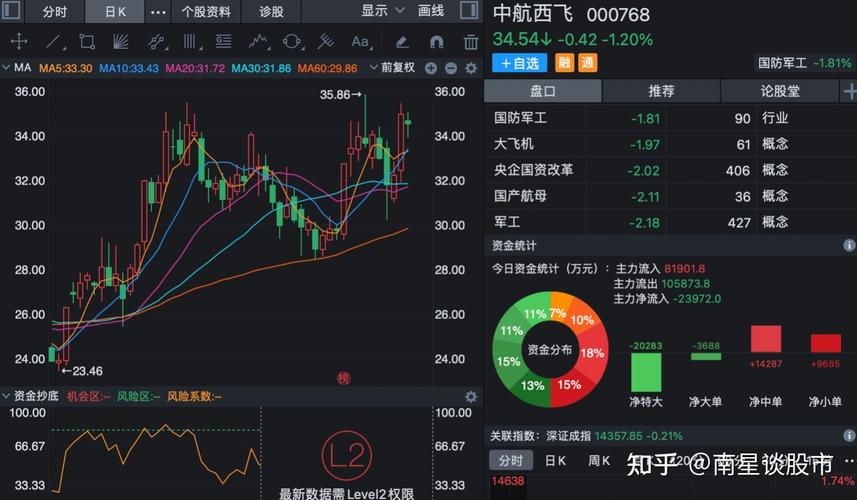Open 大飞机 concept row

tap(671, 144)
